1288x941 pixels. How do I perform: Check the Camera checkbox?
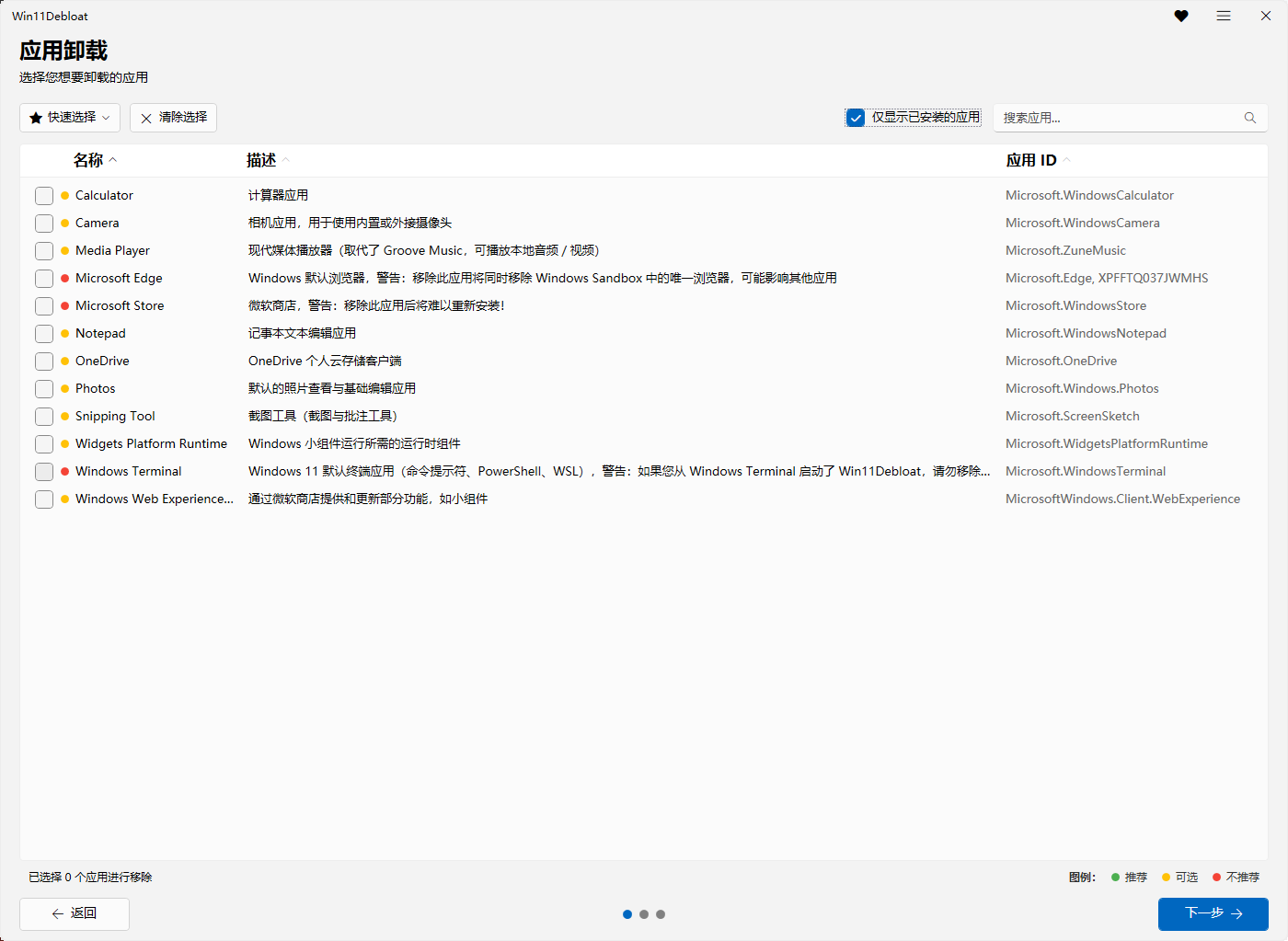[44, 224]
